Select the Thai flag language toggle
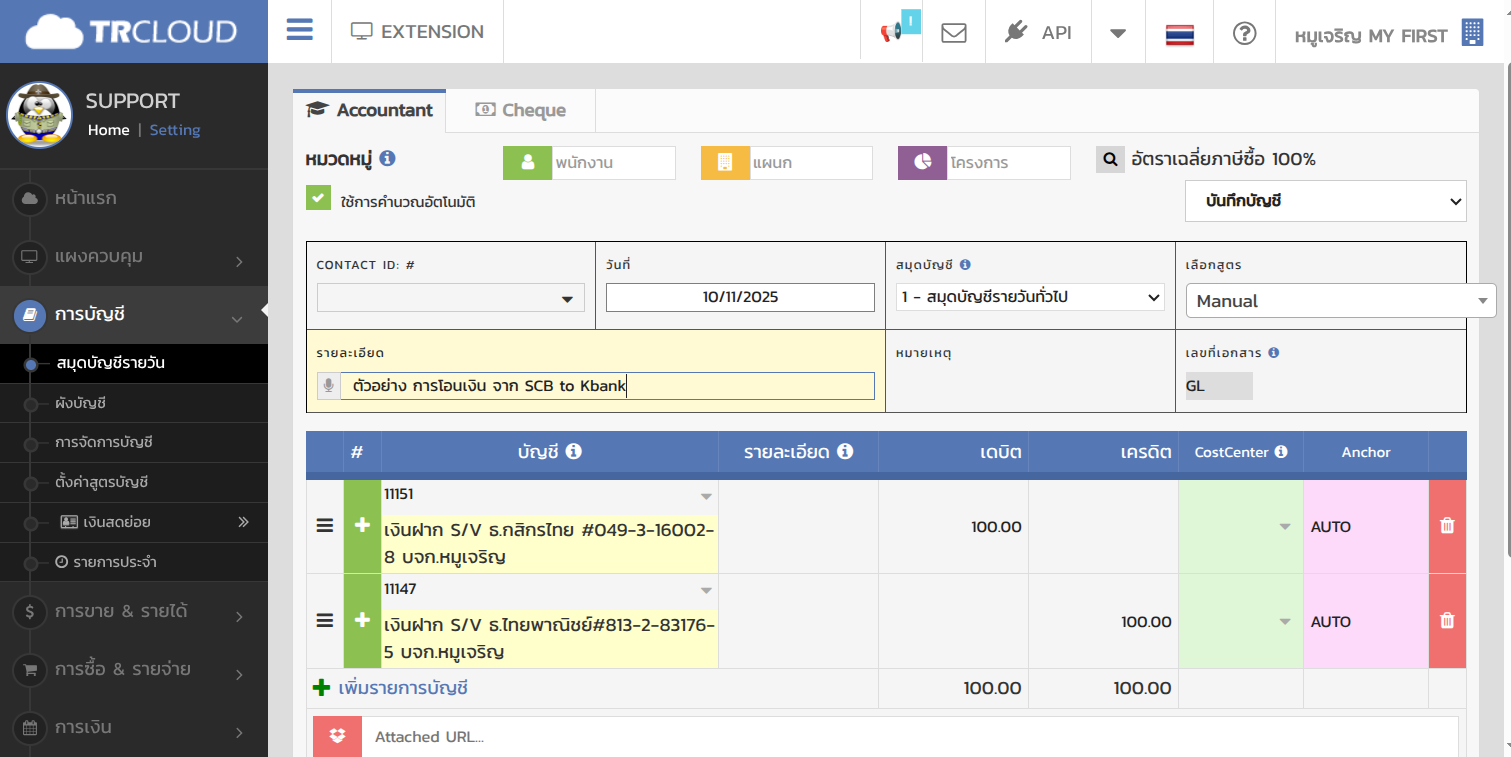 click(1180, 34)
